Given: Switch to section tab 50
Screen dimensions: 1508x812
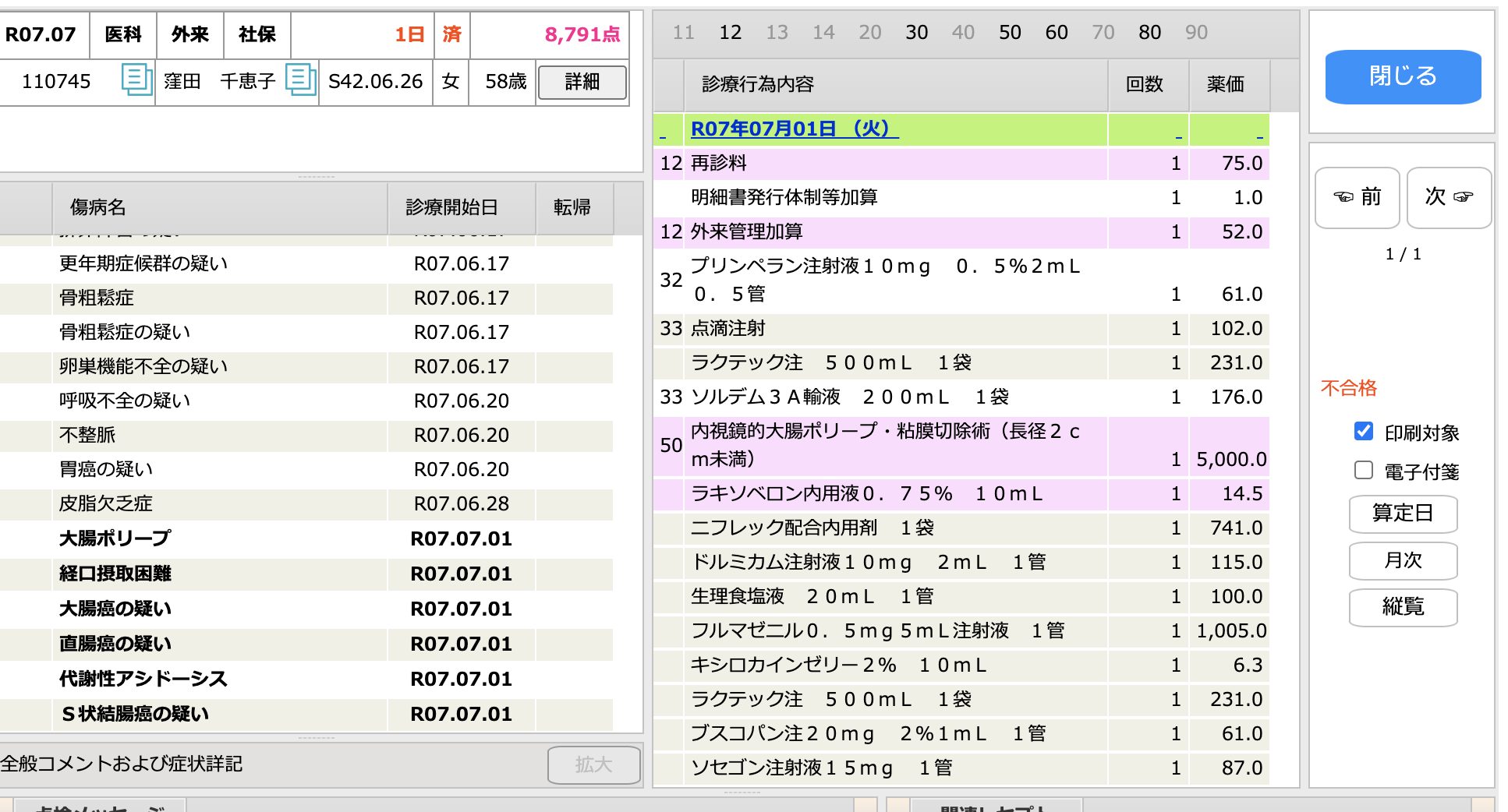Looking at the screenshot, I should coord(1010,33).
